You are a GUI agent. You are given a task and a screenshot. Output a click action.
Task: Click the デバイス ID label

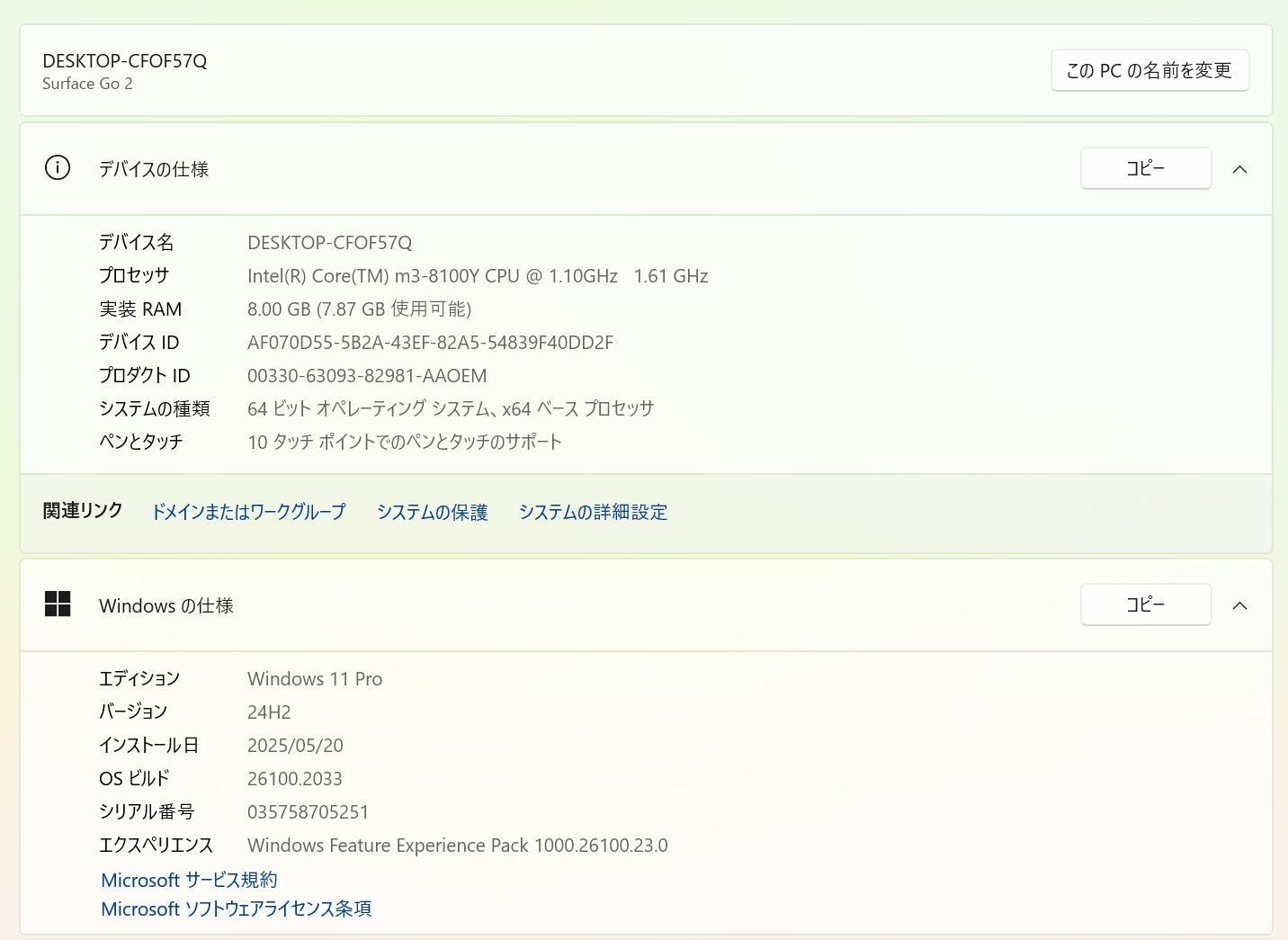point(139,343)
